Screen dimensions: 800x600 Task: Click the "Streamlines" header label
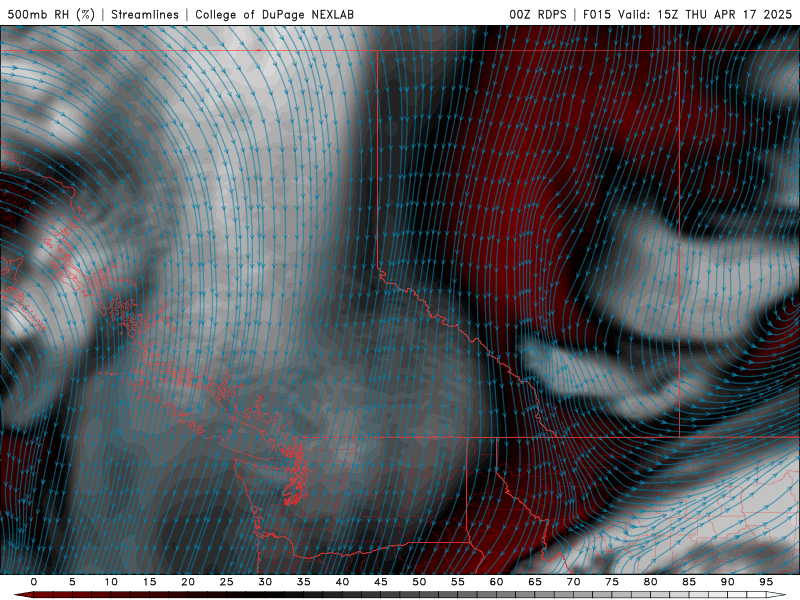pos(145,14)
